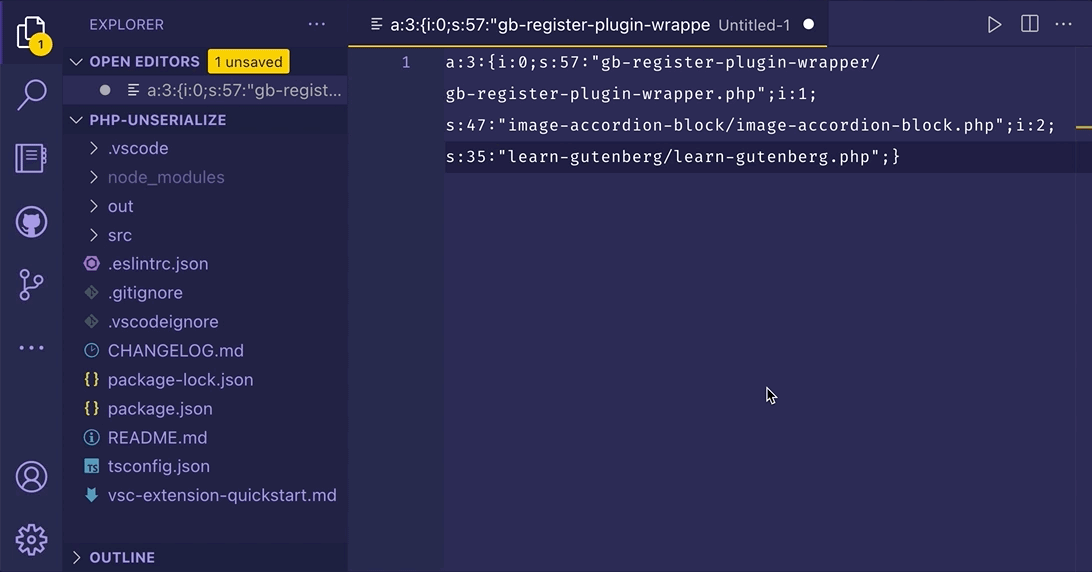
Task: Open the Manage gear icon
Action: [31, 540]
